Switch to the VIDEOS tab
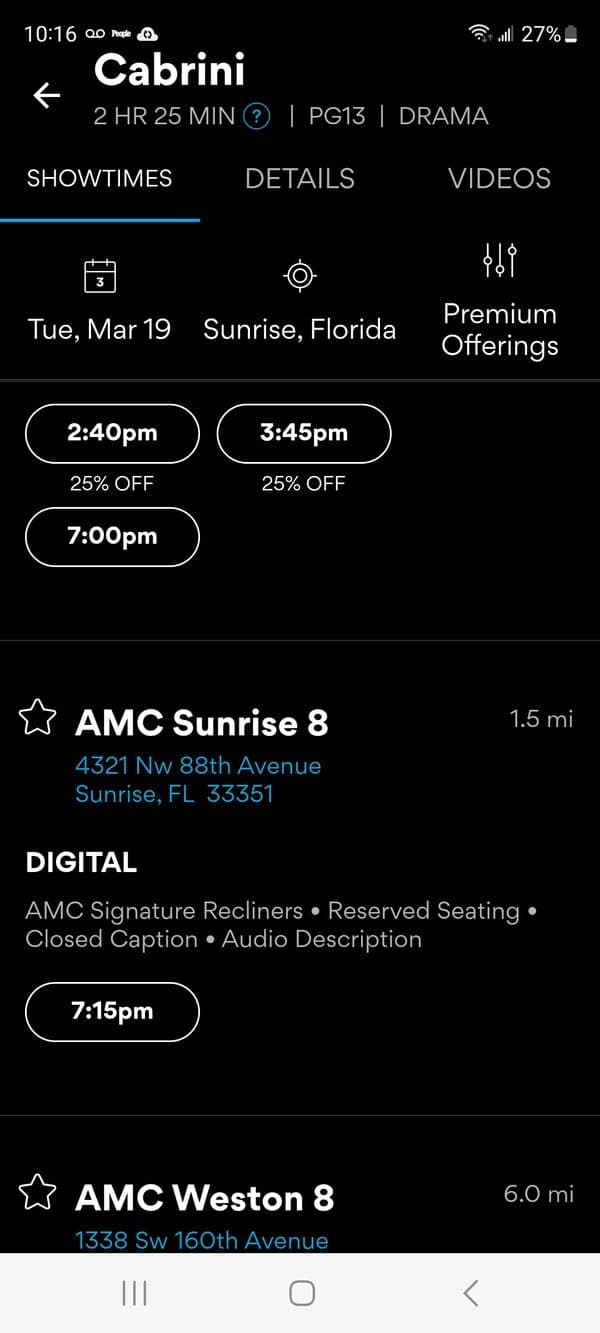 (x=499, y=179)
